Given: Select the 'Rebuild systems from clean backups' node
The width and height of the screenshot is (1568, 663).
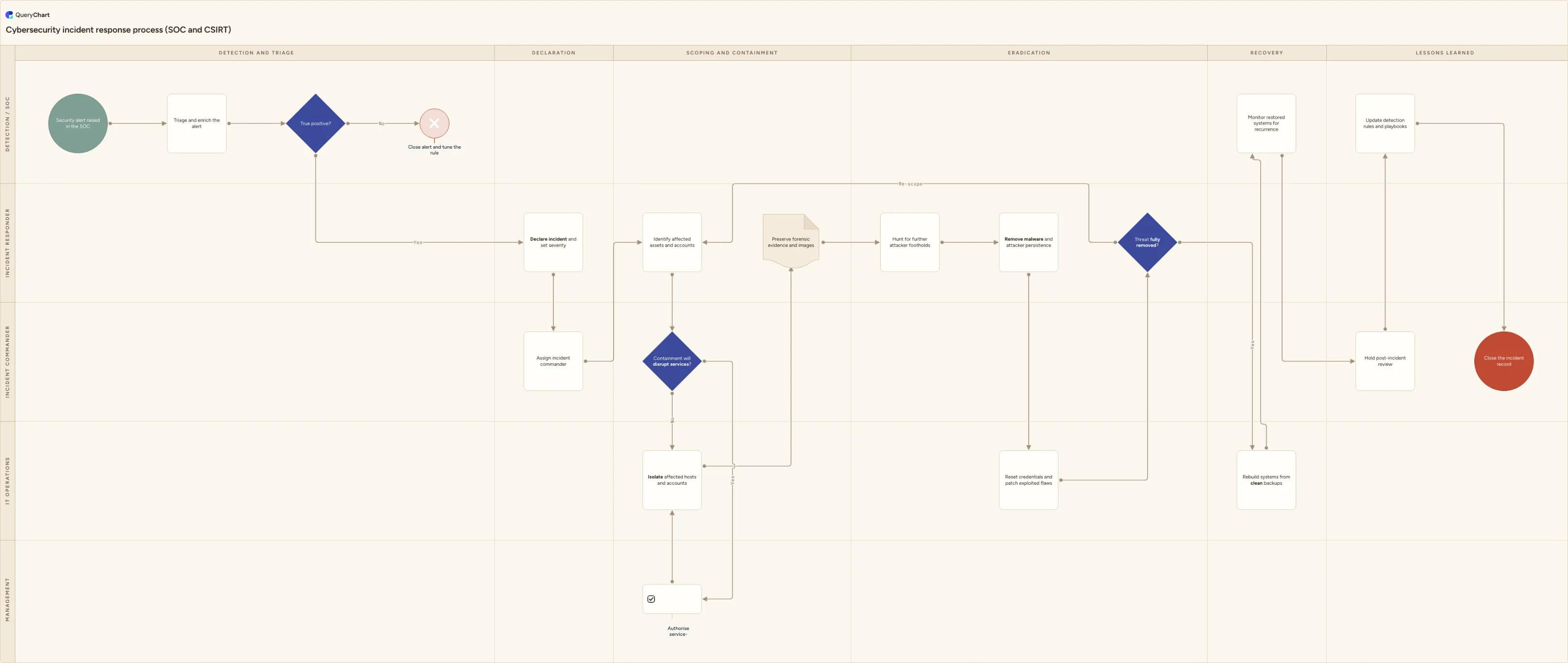Looking at the screenshot, I should pyautogui.click(x=1266, y=480).
